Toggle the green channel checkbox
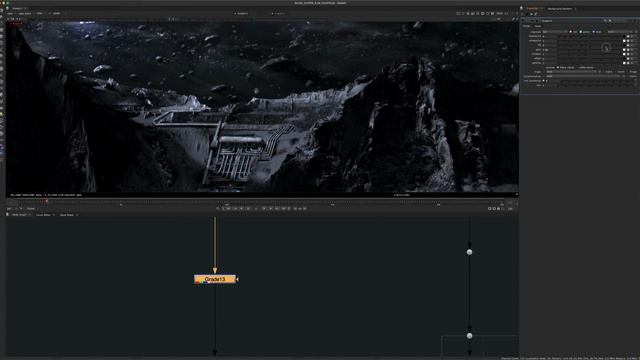The width and height of the screenshot is (640, 360). click(581, 32)
